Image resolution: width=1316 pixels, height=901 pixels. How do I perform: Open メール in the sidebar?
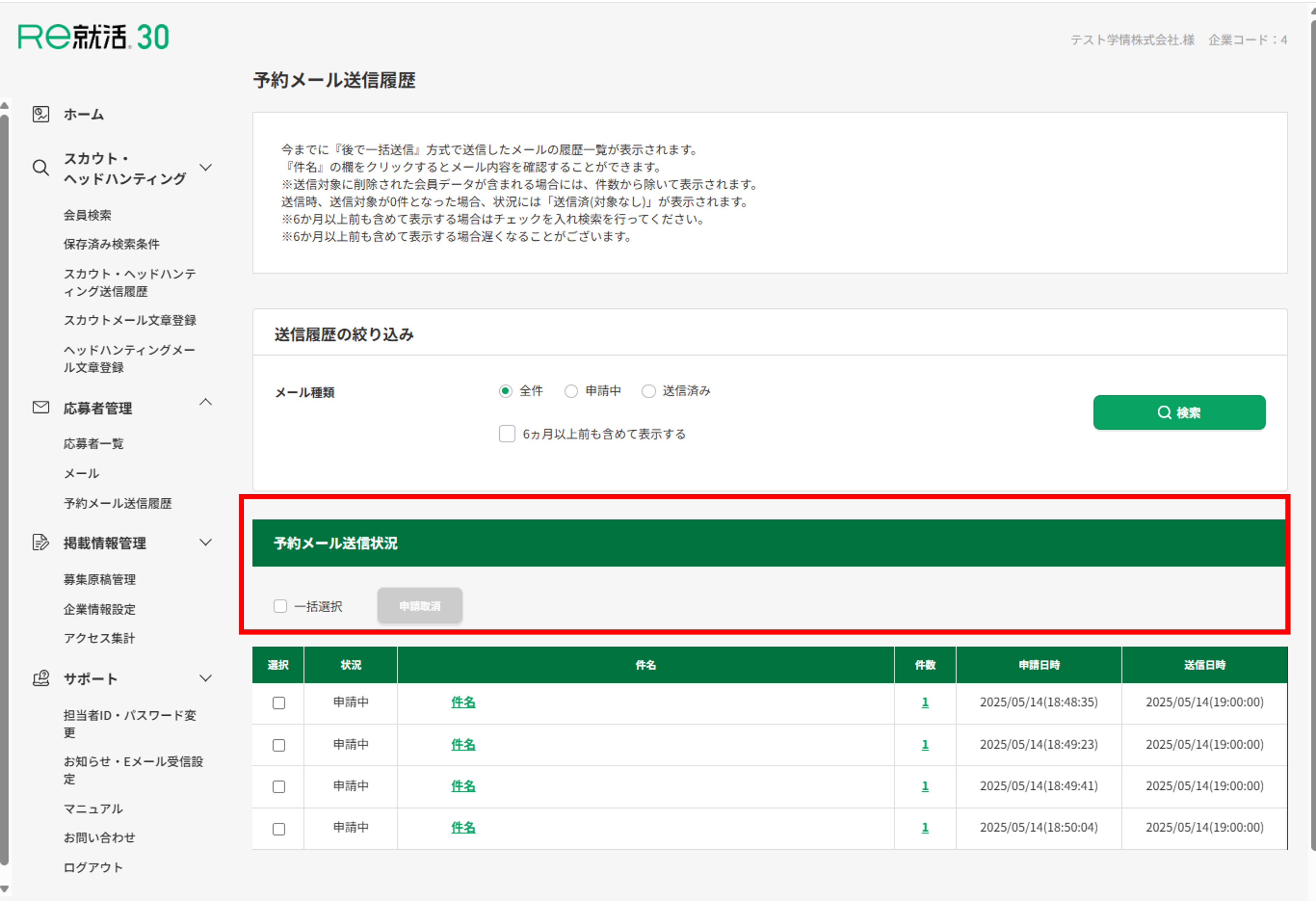82,474
